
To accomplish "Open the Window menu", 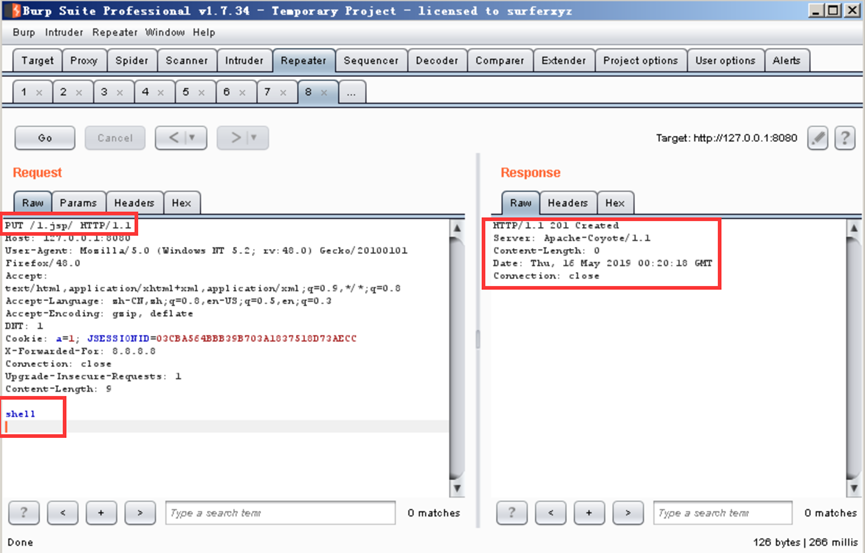I will (x=165, y=33).
